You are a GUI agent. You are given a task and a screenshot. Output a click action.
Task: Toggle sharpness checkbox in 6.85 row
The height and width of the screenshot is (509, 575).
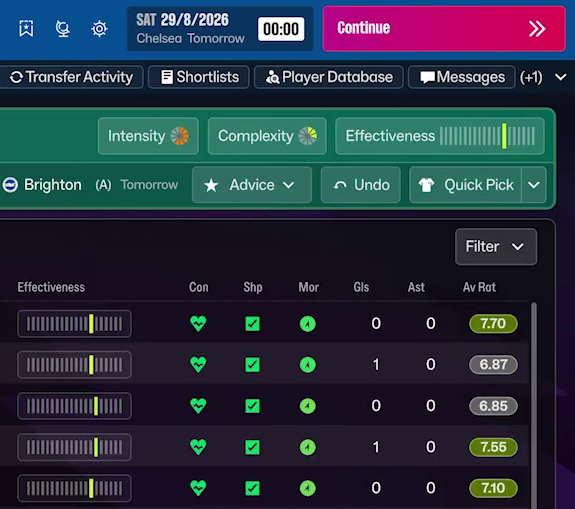coord(253,406)
